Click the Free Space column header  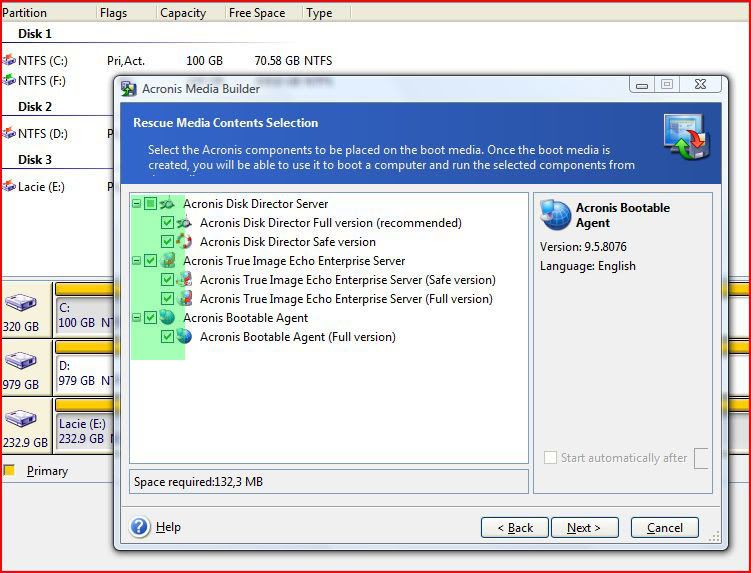256,13
